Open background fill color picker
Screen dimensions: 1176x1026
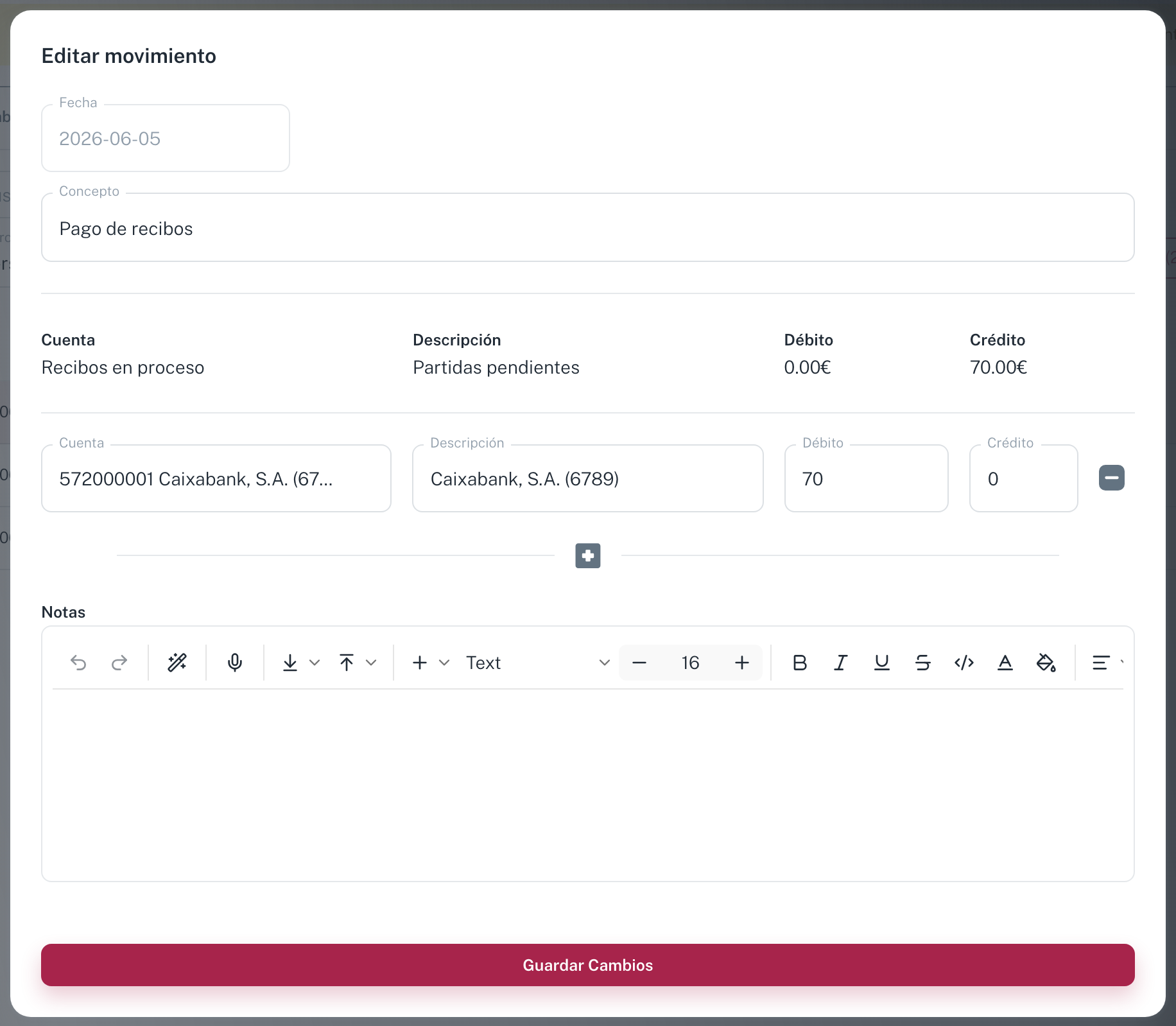pos(1046,663)
